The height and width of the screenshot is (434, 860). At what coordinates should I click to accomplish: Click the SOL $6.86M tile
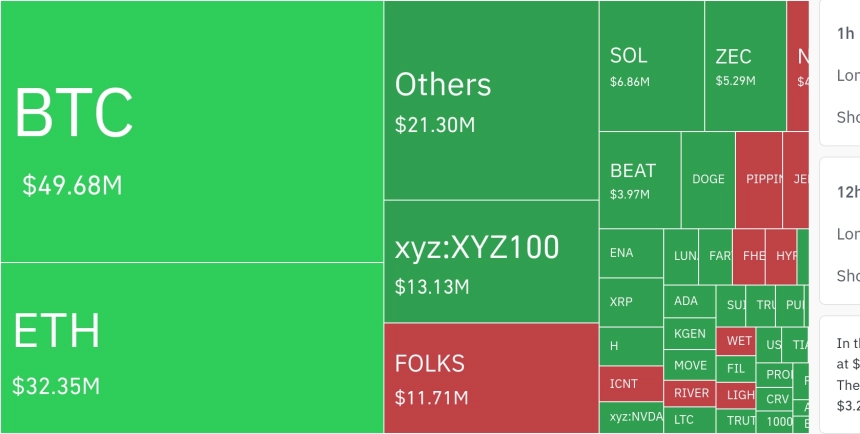click(x=651, y=66)
